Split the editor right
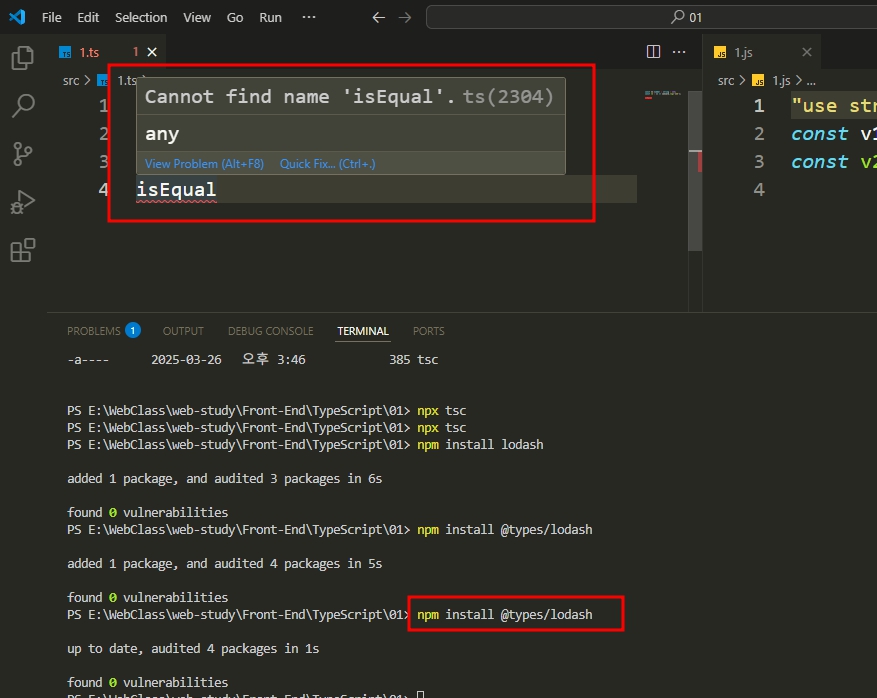This screenshot has width=877, height=698. (x=653, y=51)
